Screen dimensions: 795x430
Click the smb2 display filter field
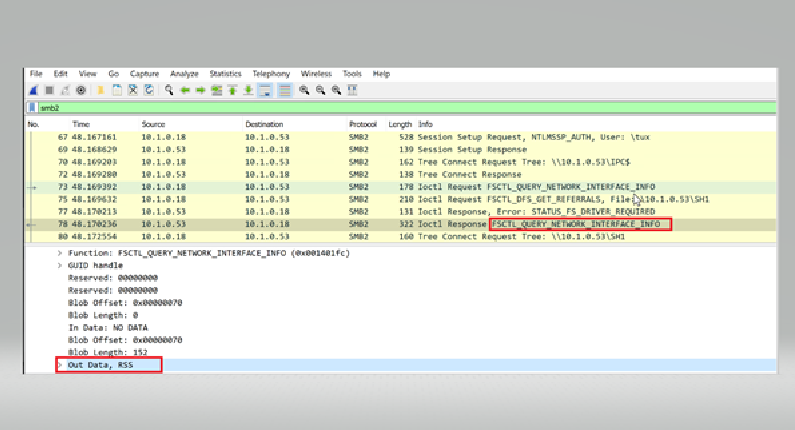pyautogui.click(x=406, y=108)
